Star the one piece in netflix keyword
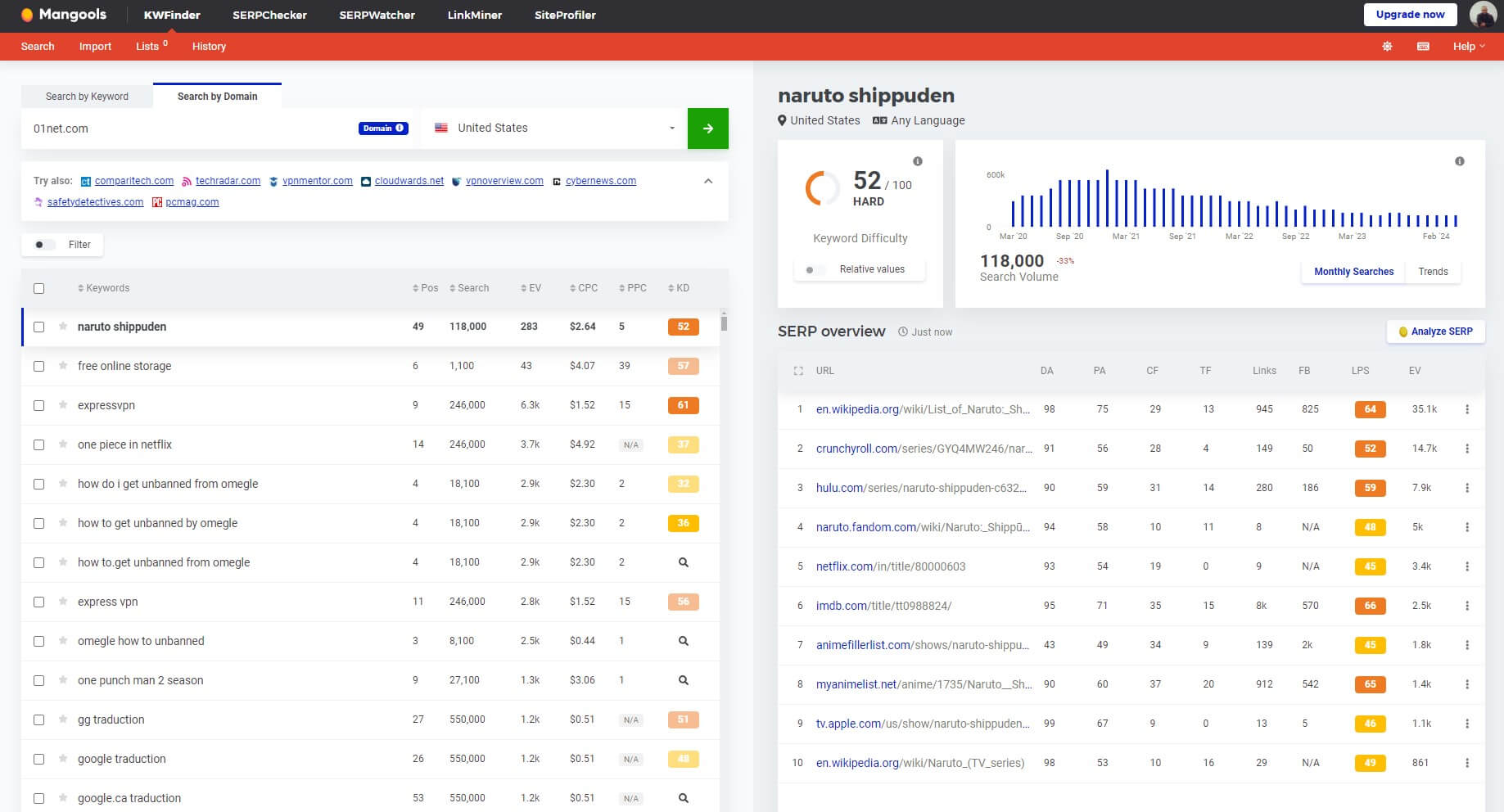The image size is (1504, 812). tap(63, 444)
